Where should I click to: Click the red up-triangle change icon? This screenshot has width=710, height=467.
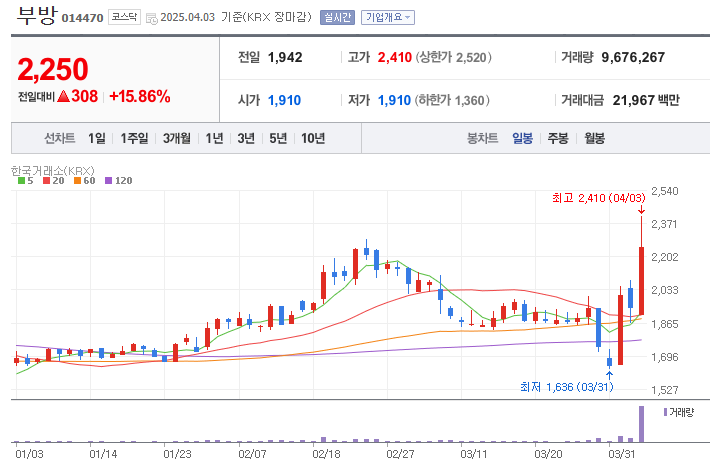[63, 96]
